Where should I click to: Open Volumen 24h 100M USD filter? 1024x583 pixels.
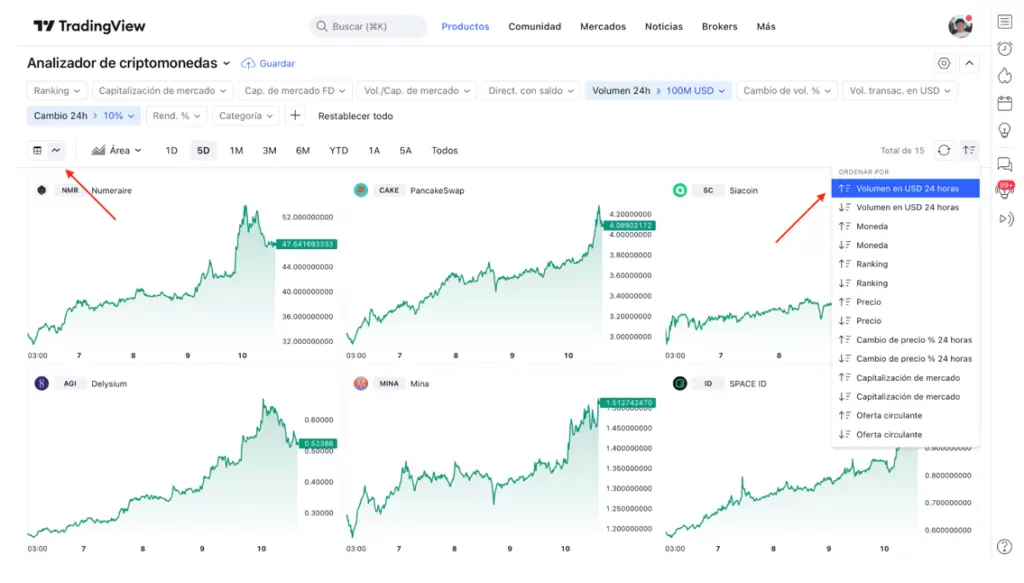[x=658, y=91]
